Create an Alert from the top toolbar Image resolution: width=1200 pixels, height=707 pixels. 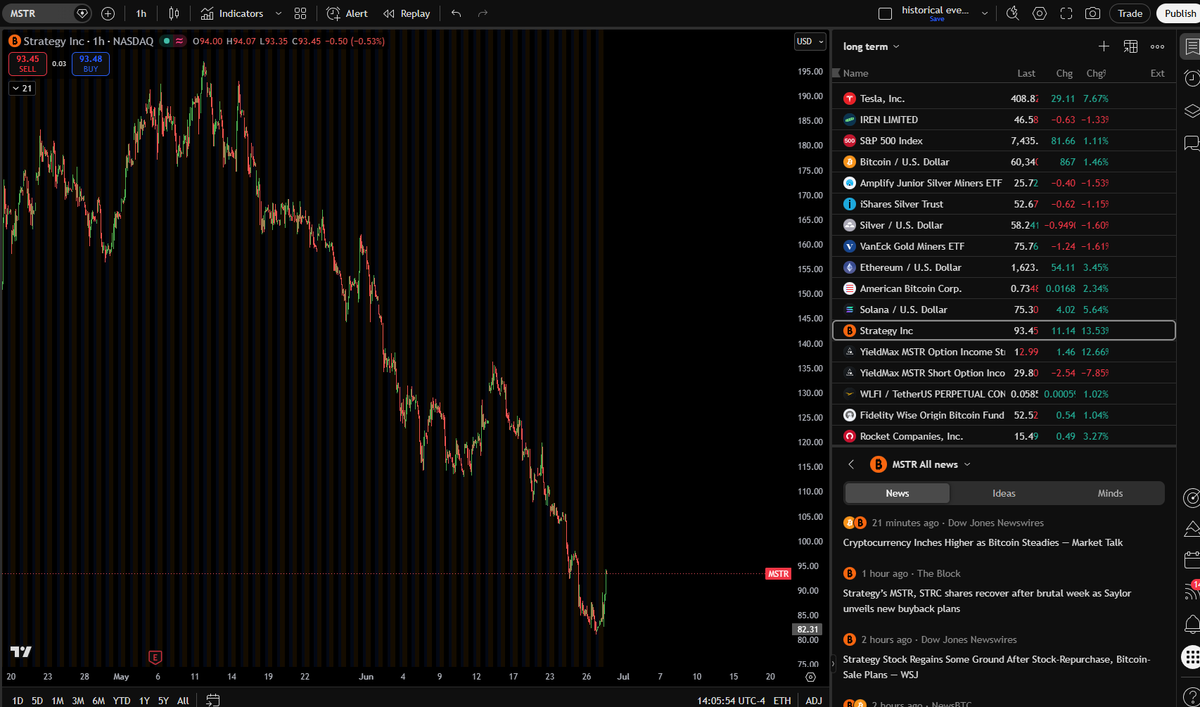[x=347, y=14]
